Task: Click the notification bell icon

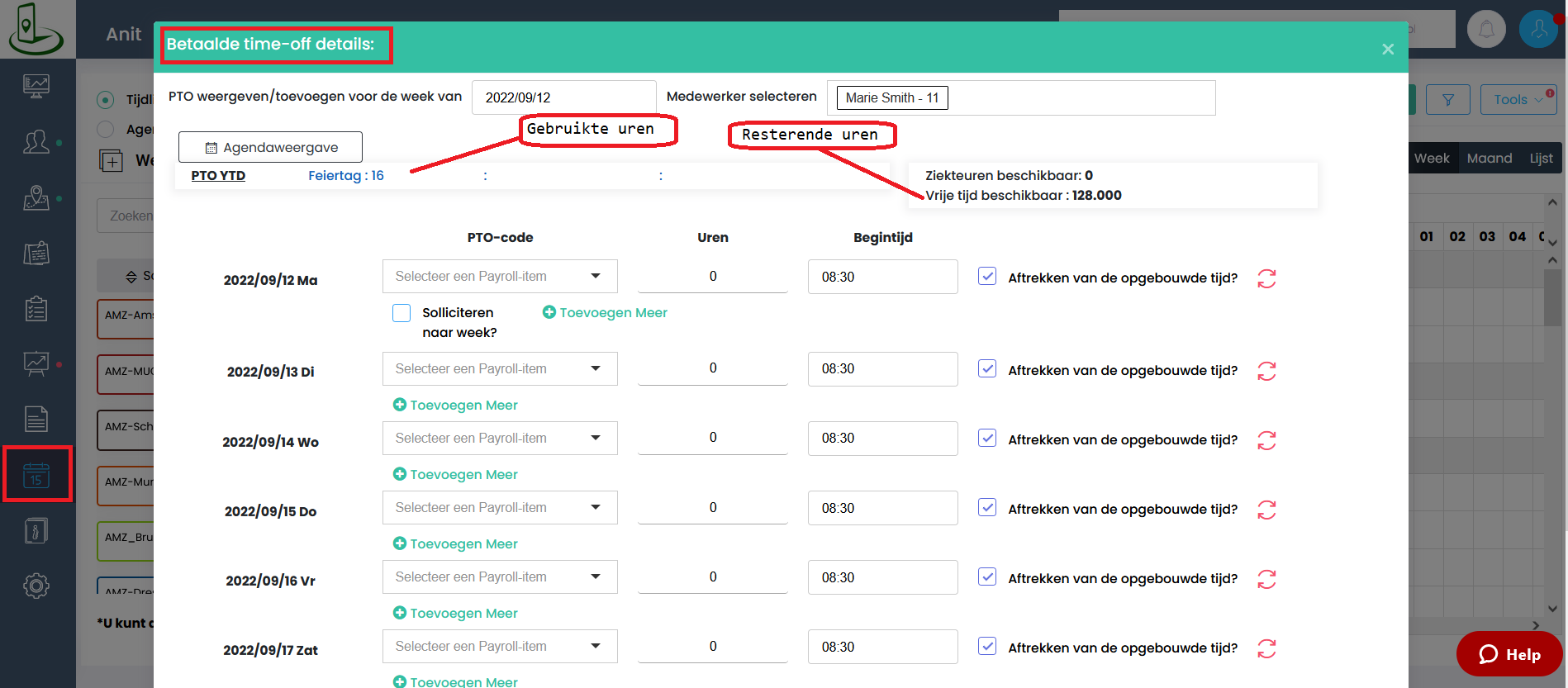Action: [1486, 30]
